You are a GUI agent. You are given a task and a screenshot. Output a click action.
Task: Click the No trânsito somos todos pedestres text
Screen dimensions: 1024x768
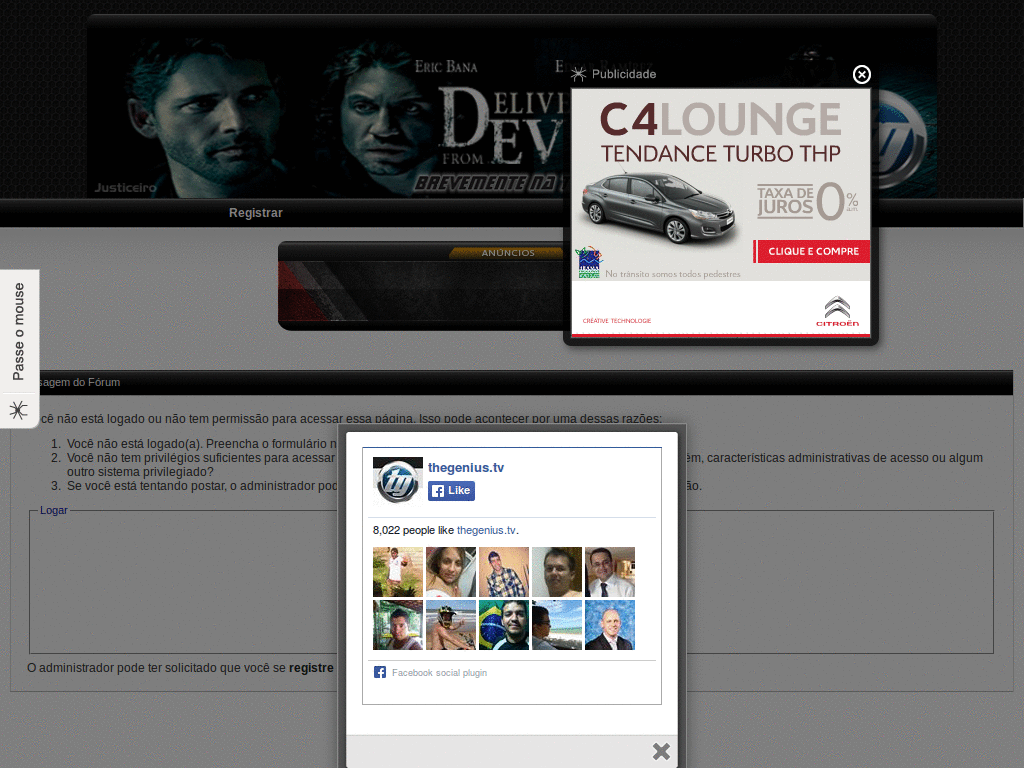[x=673, y=274]
